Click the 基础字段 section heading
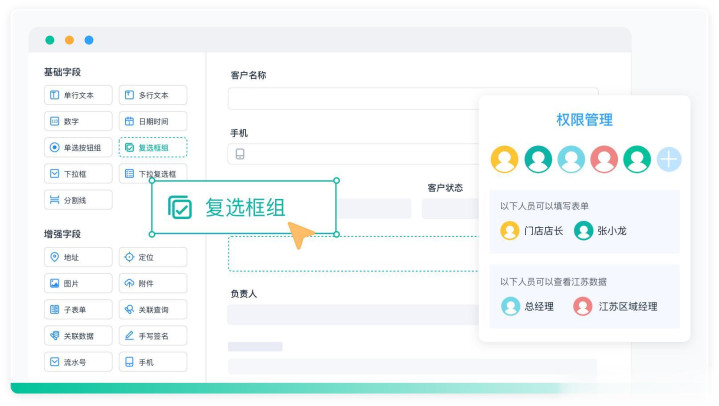This screenshot has height=406, width=719. (x=62, y=72)
